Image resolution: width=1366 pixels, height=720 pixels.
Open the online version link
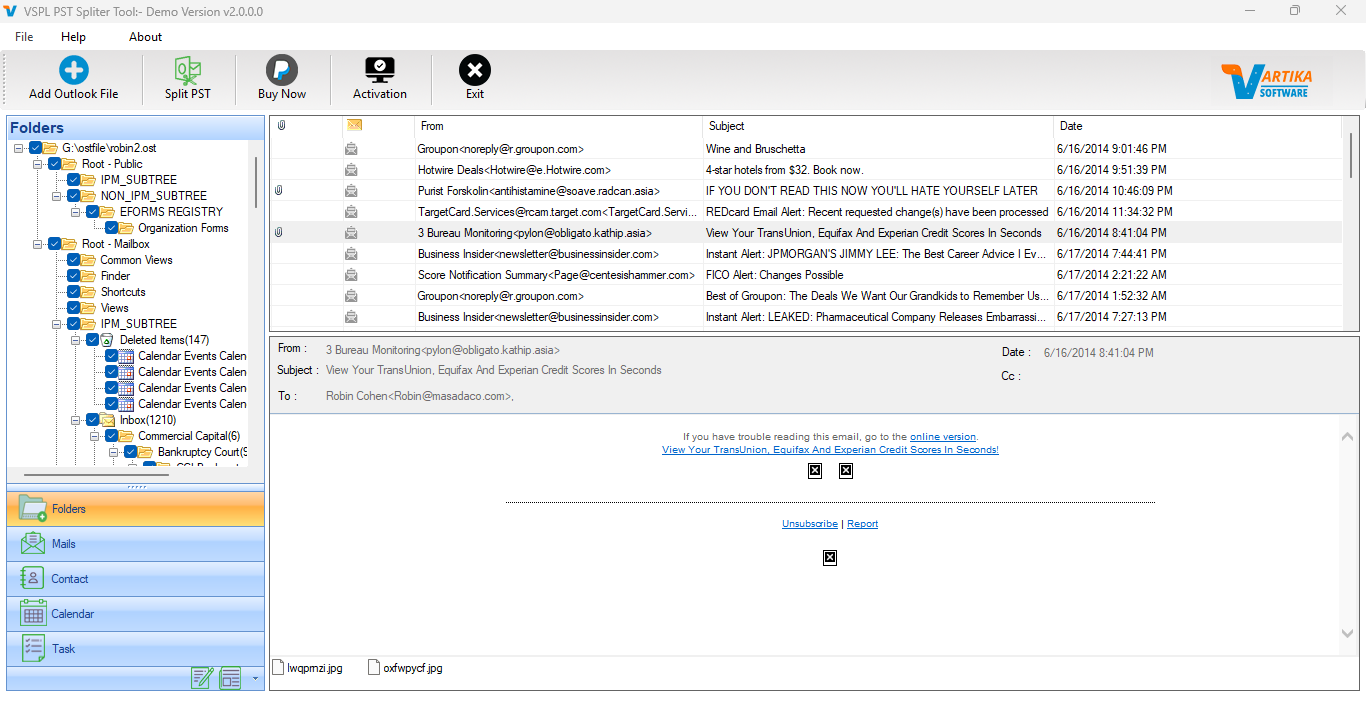(x=943, y=436)
